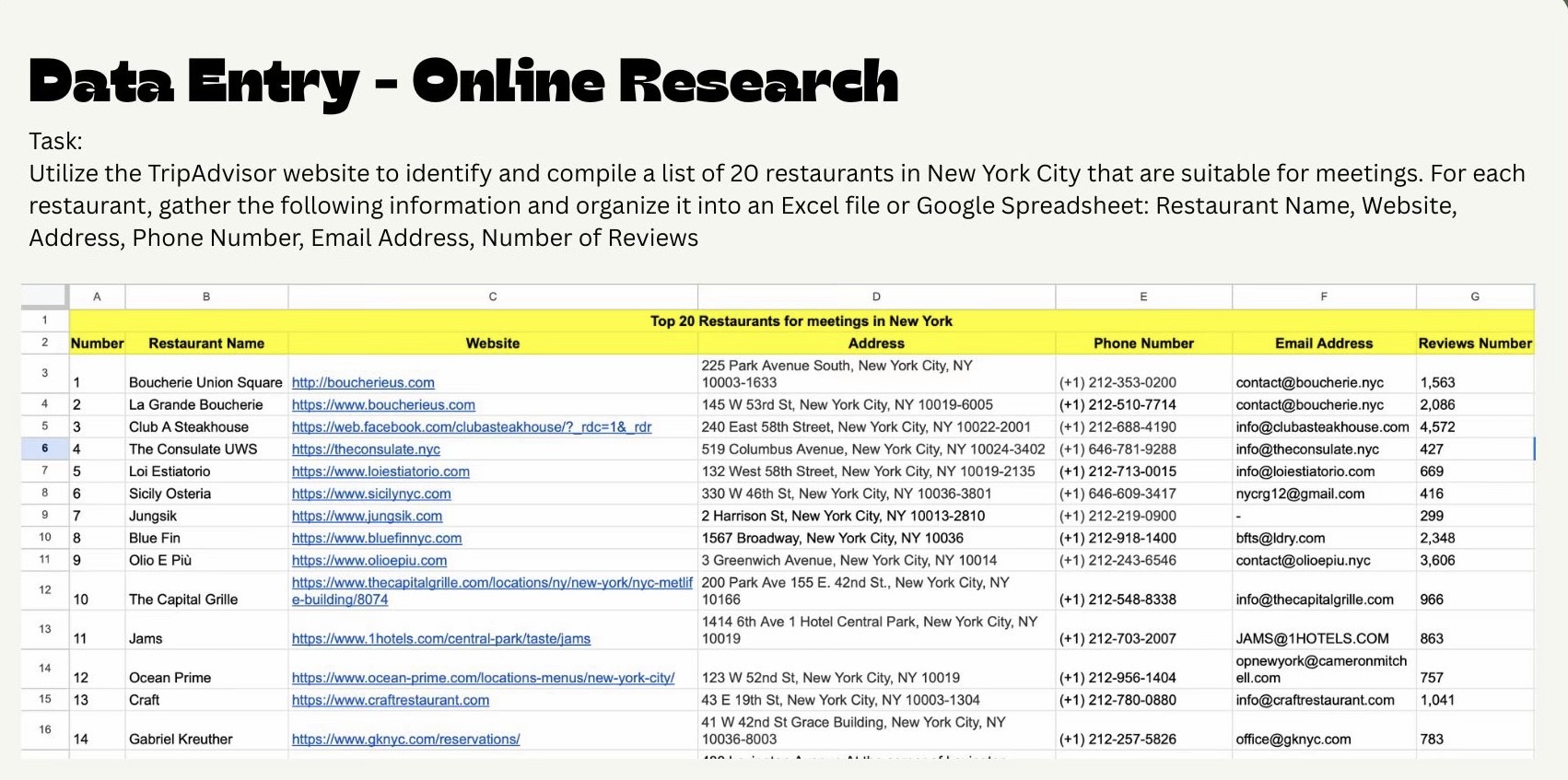The image size is (1568, 780).
Task: Select column E header
Action: click(x=1143, y=297)
